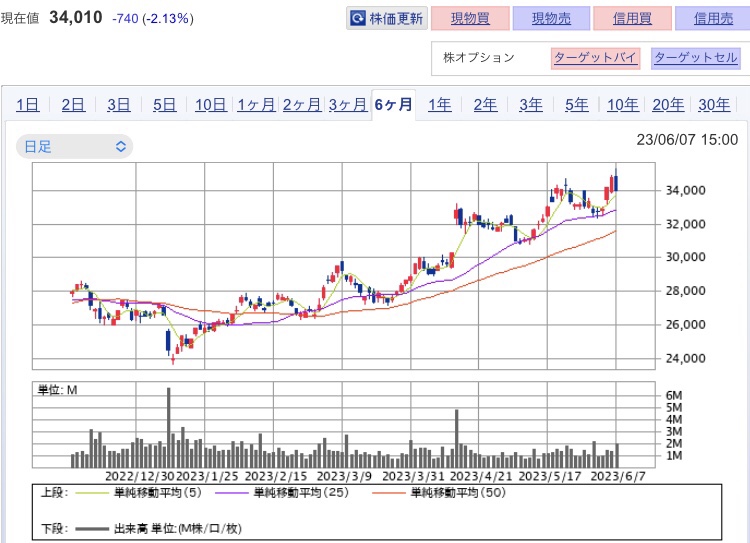
Task: Open the ターゲットセル link
Action: pos(696,58)
